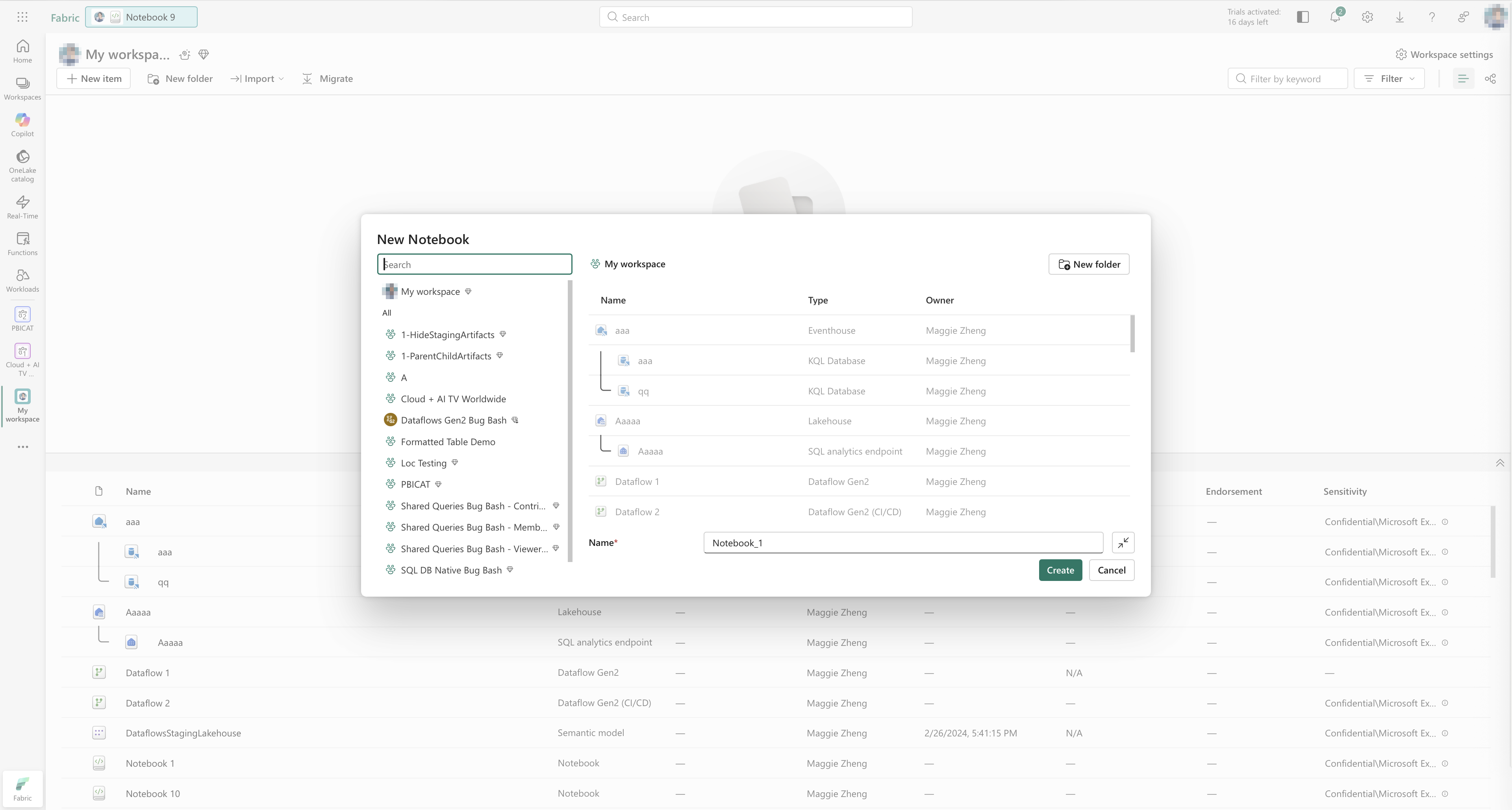Collapse the name field expand/shrink icon in dialog
The image size is (1512, 810).
(x=1123, y=542)
